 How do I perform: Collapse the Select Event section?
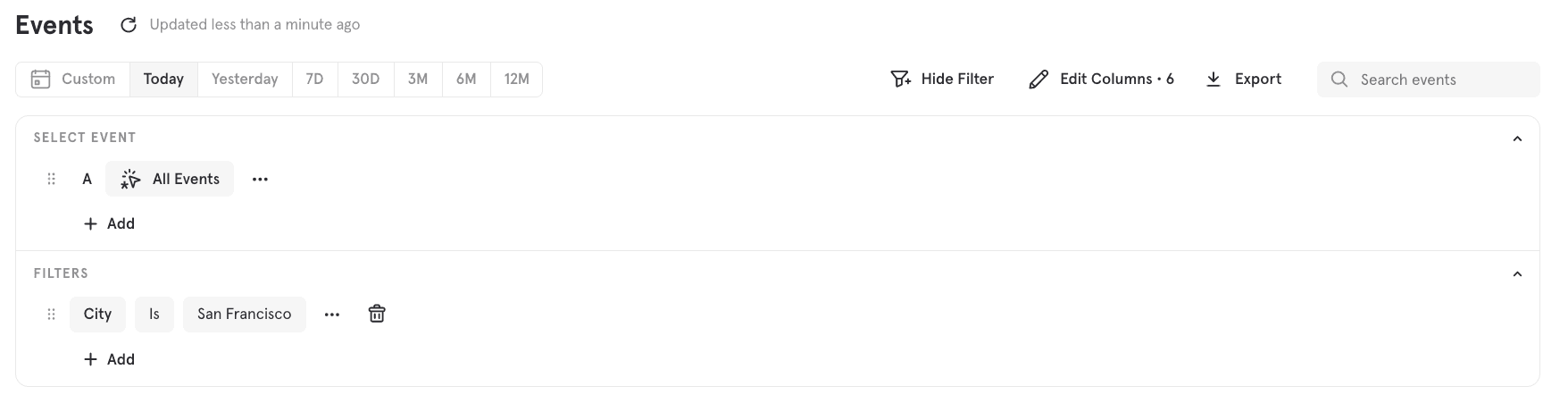(x=1516, y=139)
